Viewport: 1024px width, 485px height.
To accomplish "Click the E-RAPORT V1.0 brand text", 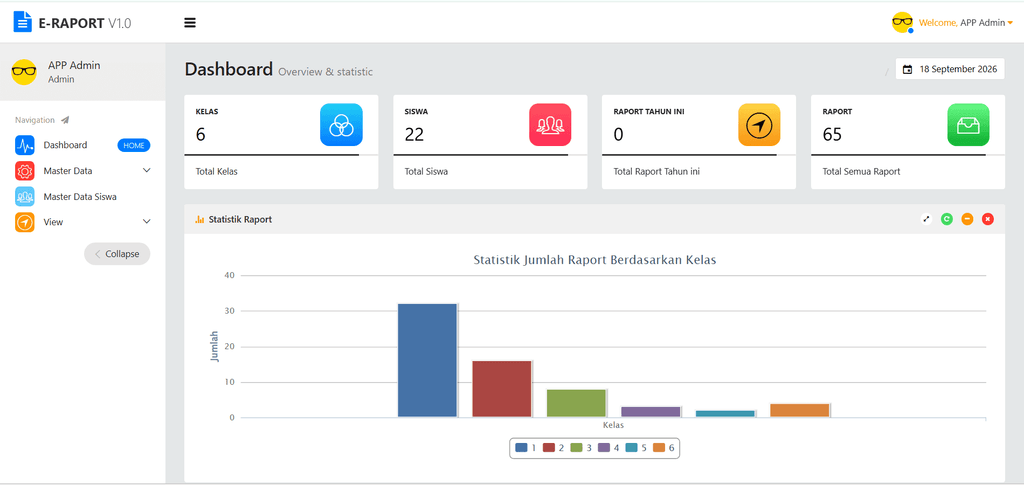I will tap(85, 23).
